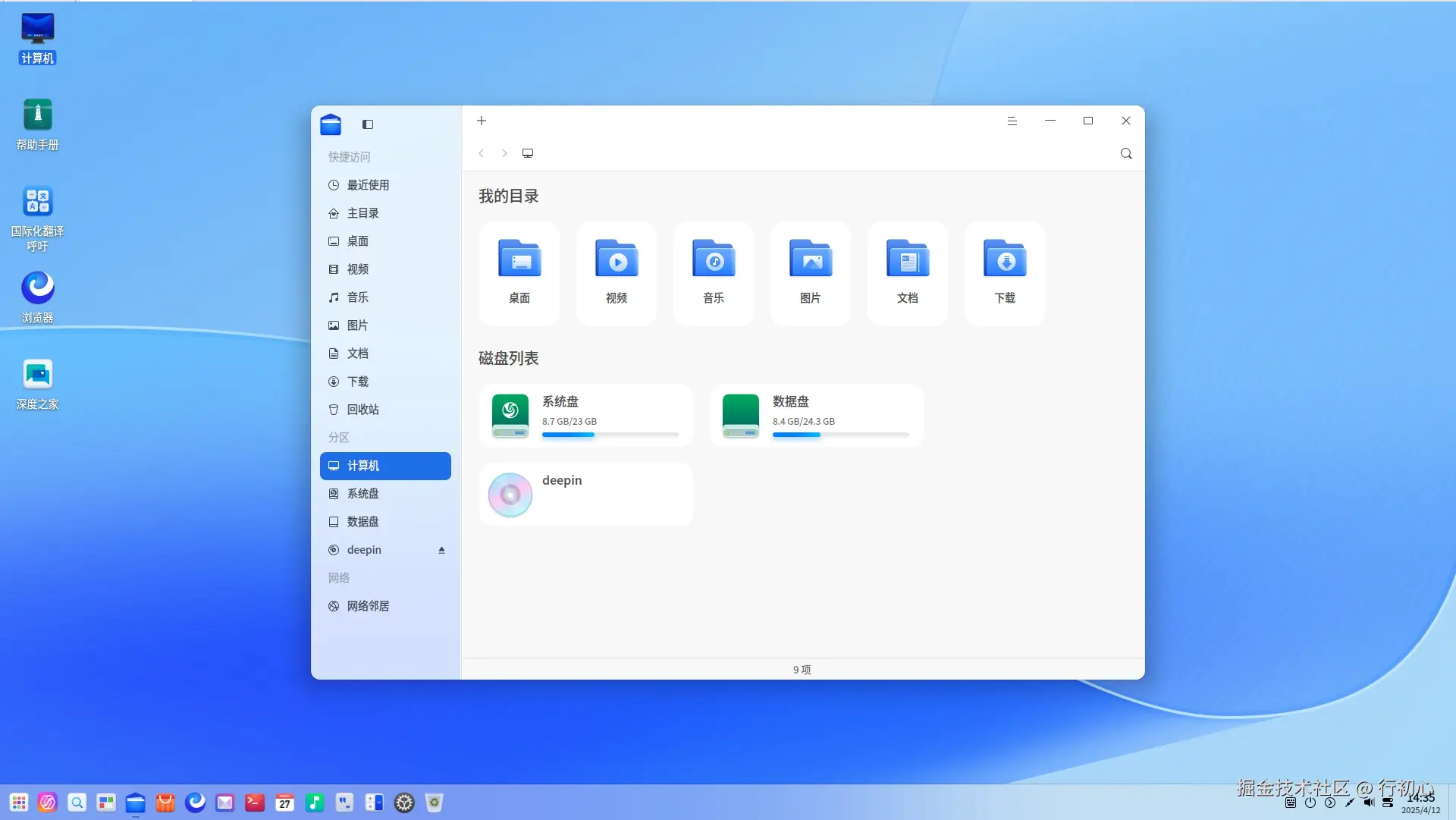1456x820 pixels.
Task: Click the search magnifier icon
Action: coord(1126,153)
